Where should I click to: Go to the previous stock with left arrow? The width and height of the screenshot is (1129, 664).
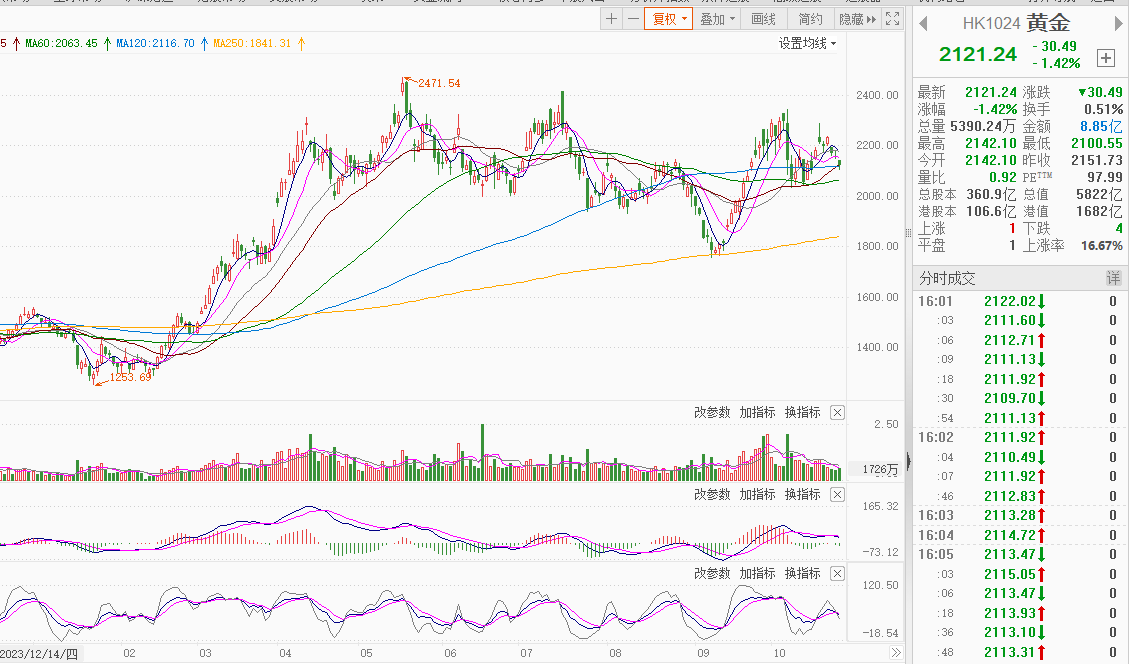click(922, 23)
